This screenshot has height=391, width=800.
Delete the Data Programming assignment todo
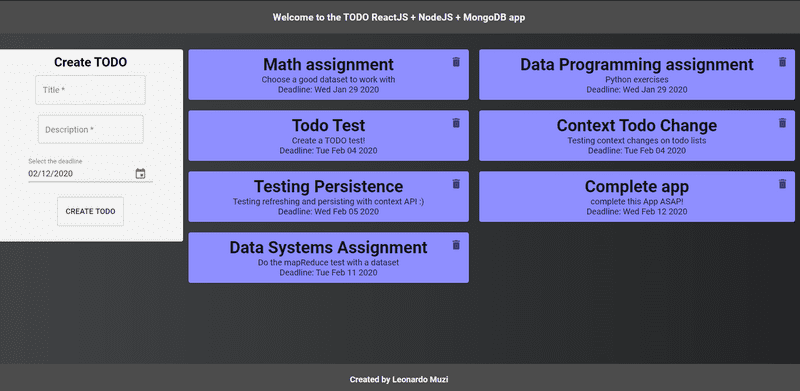tap(782, 62)
